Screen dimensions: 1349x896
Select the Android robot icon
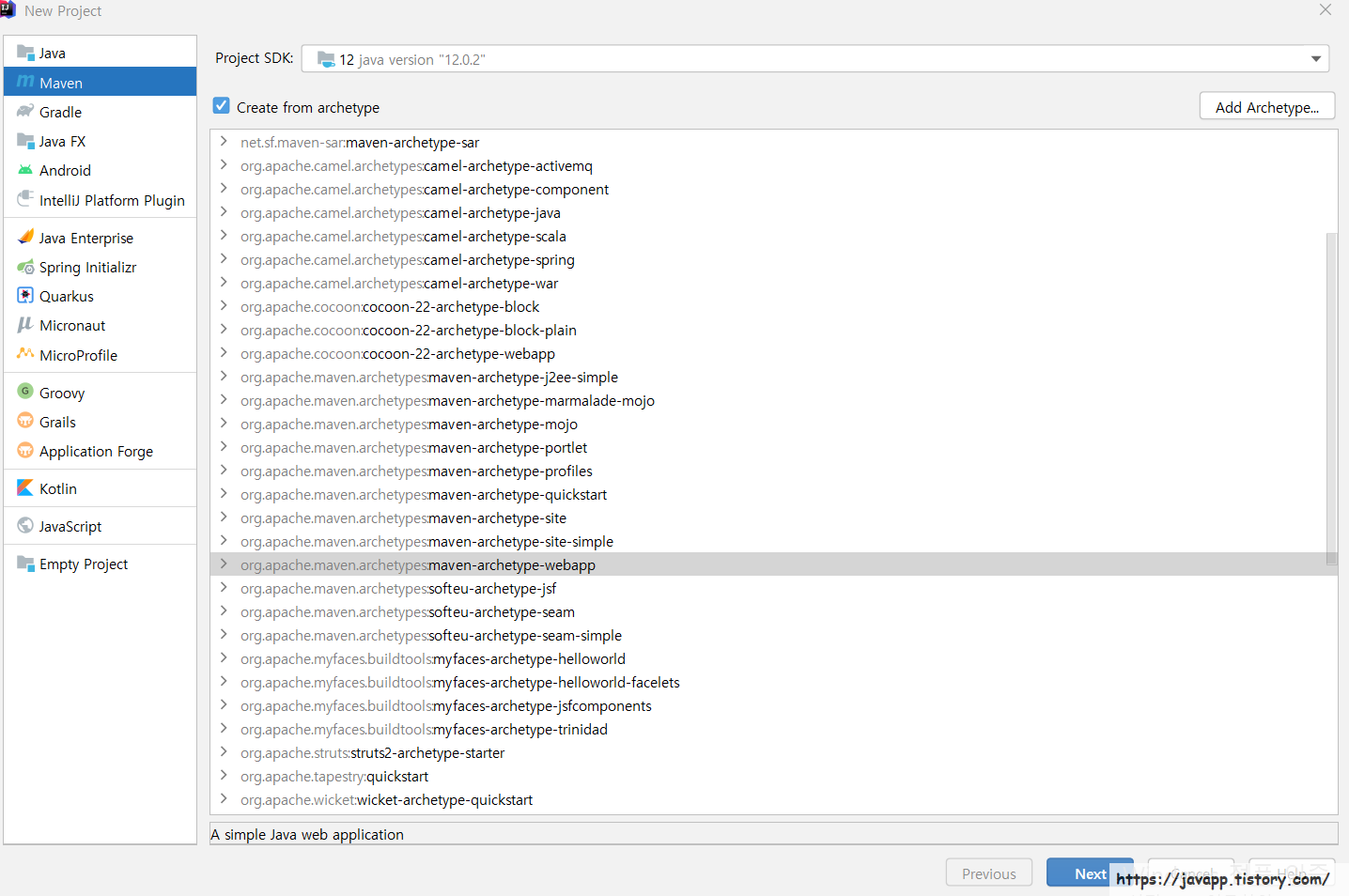pos(25,170)
